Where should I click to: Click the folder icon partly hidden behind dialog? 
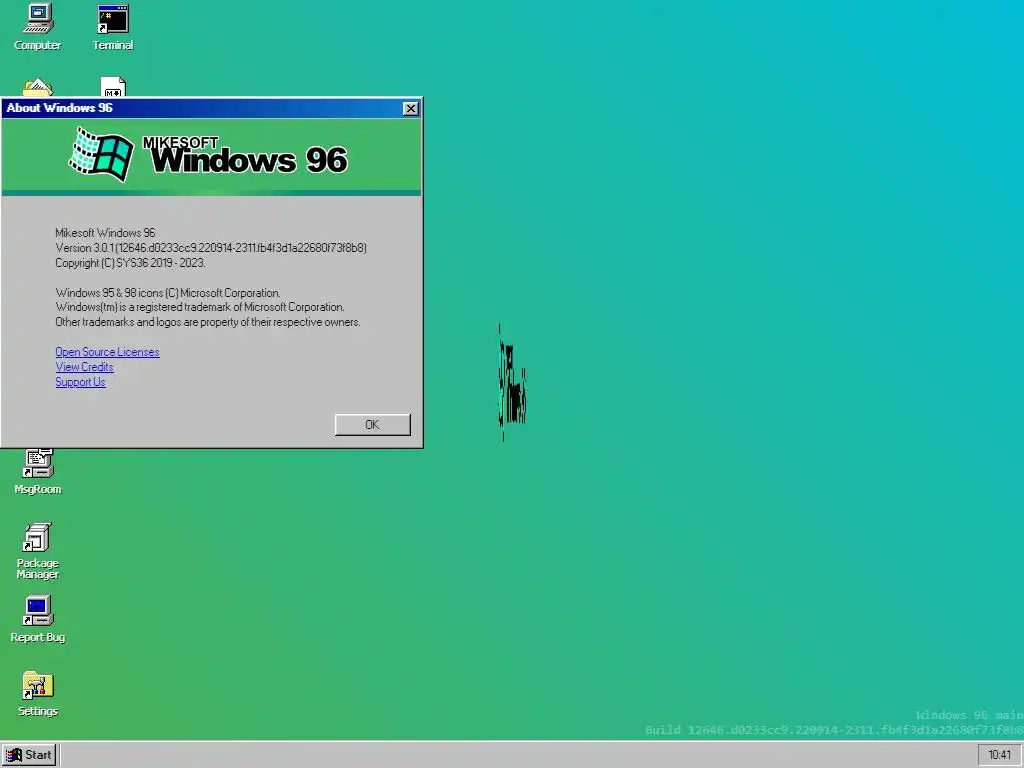tap(38, 87)
